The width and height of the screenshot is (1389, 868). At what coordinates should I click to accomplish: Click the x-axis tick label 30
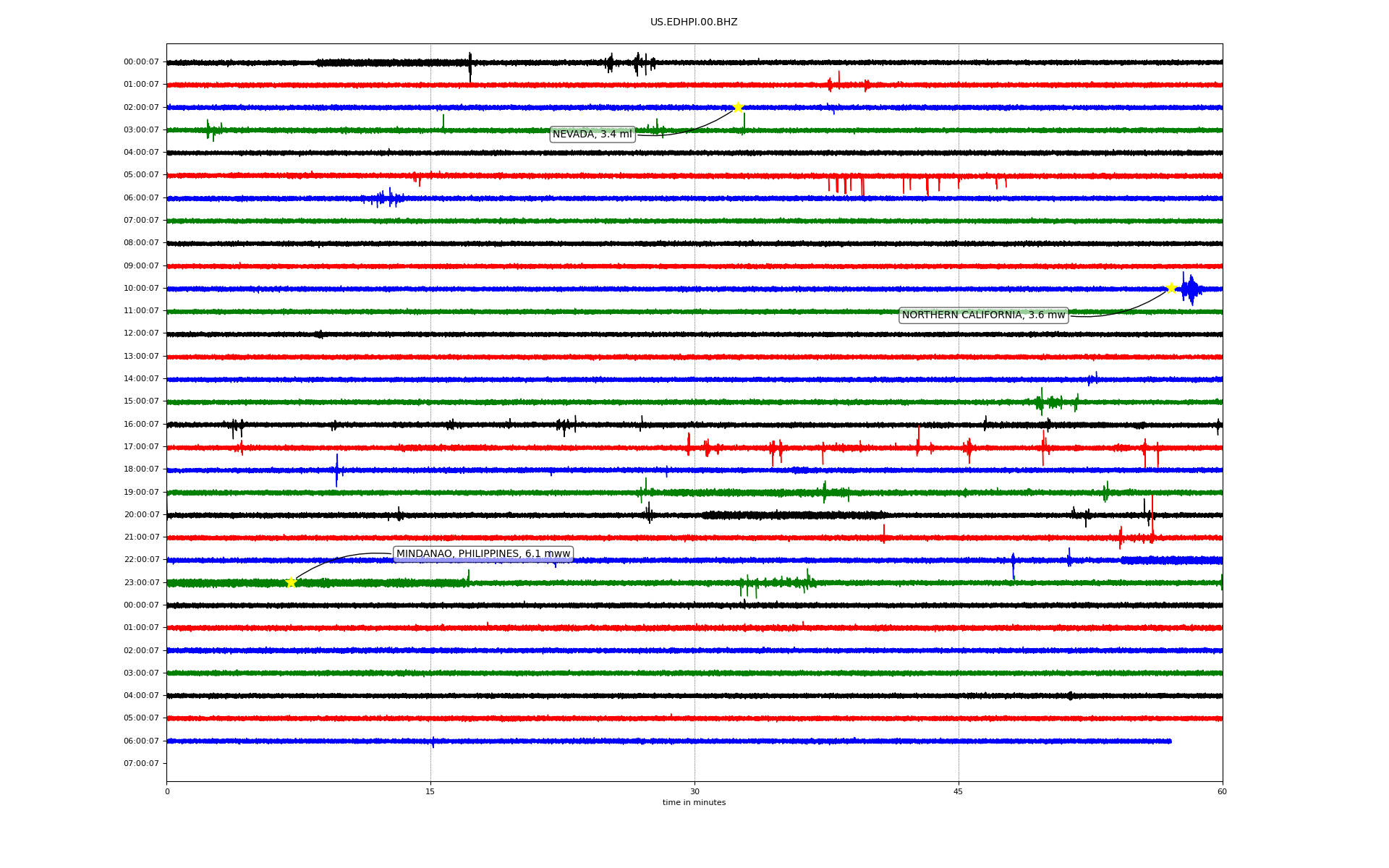point(694,791)
